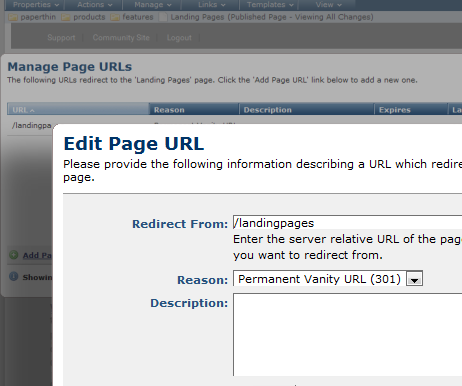The width and height of the screenshot is (462, 386).
Task: Sort the list by Description column
Action: click(x=306, y=110)
